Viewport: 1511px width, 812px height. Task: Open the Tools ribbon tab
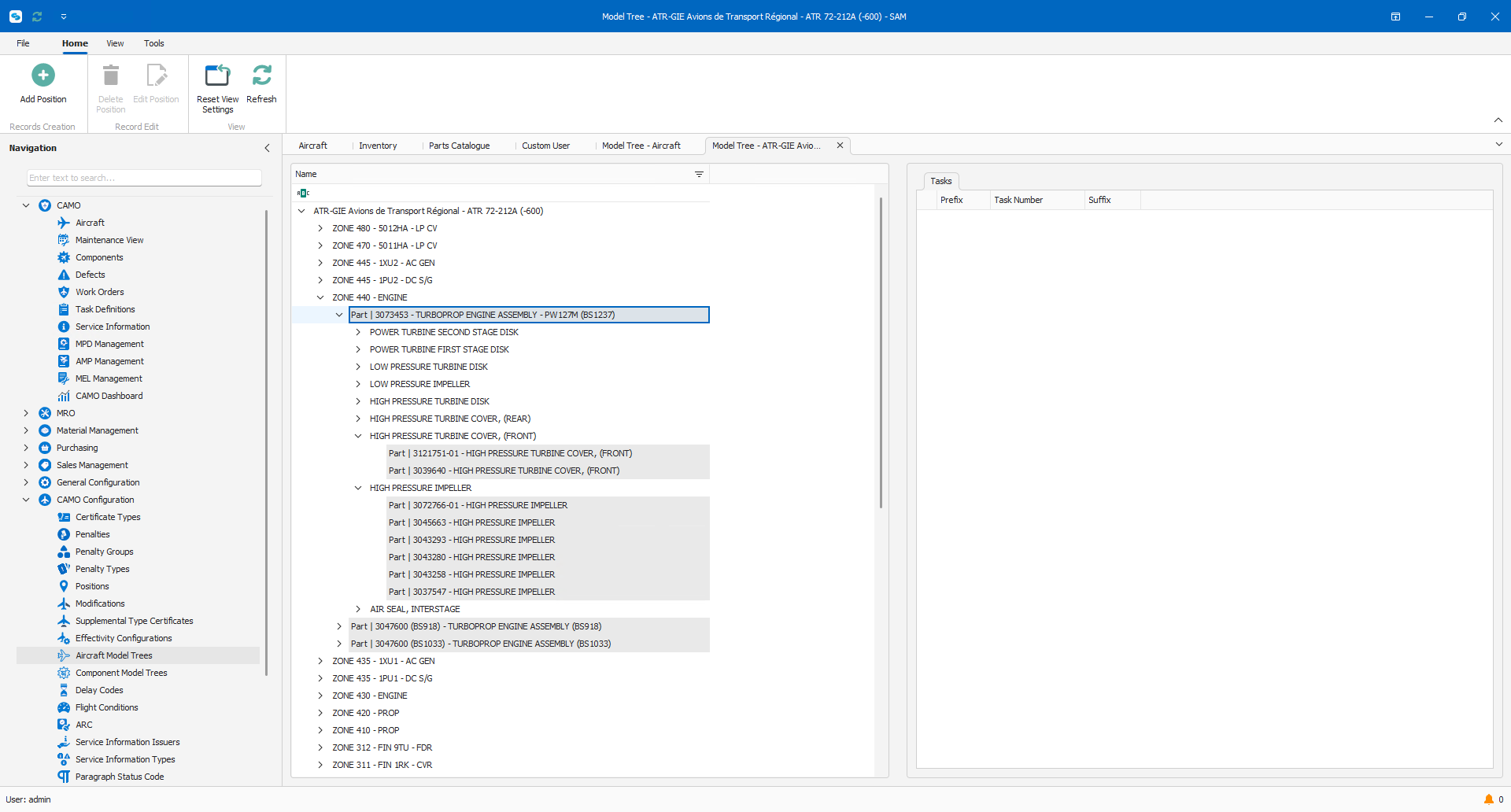(153, 43)
